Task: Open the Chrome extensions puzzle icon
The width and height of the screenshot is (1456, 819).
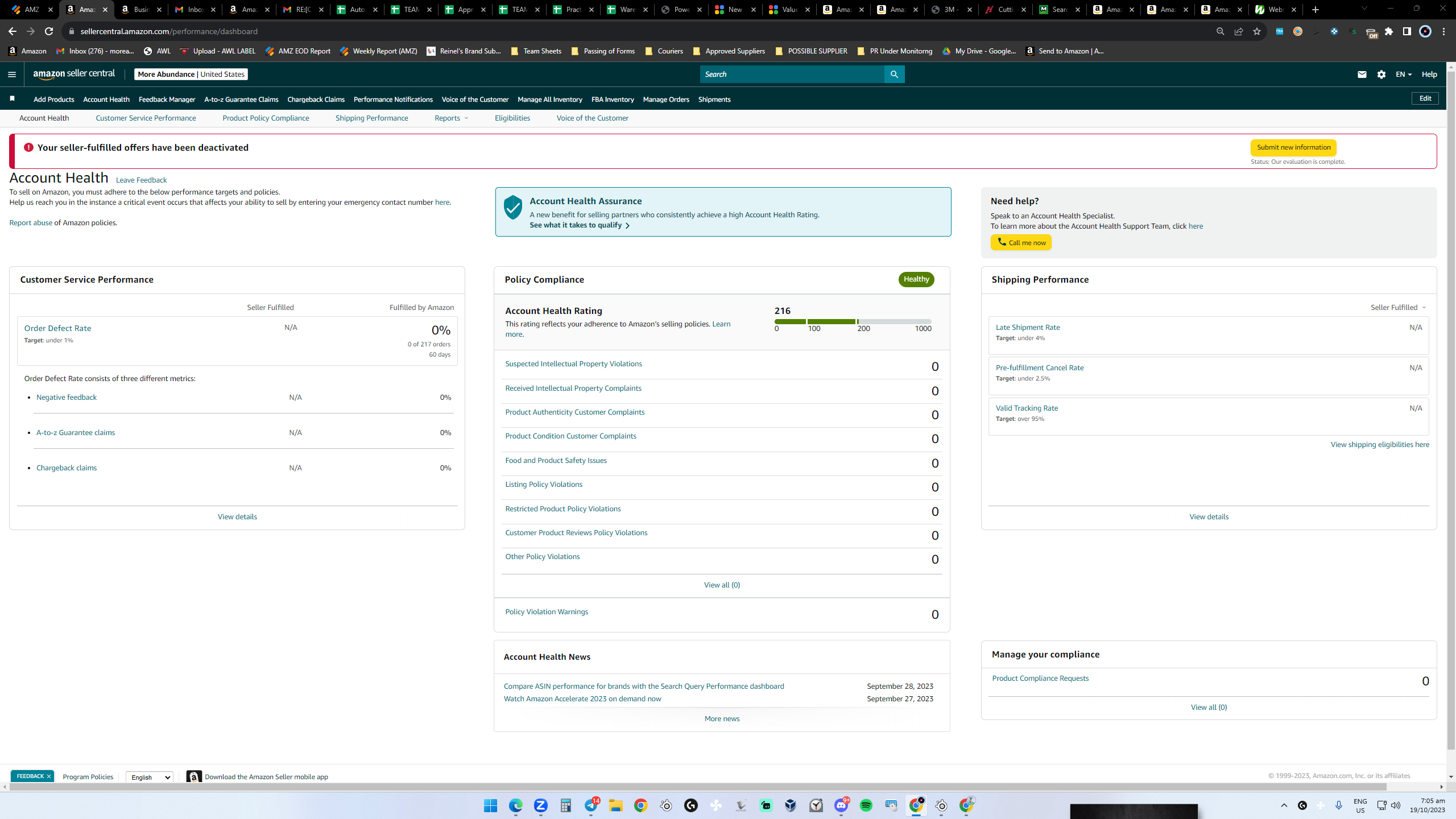Action: 1389,31
